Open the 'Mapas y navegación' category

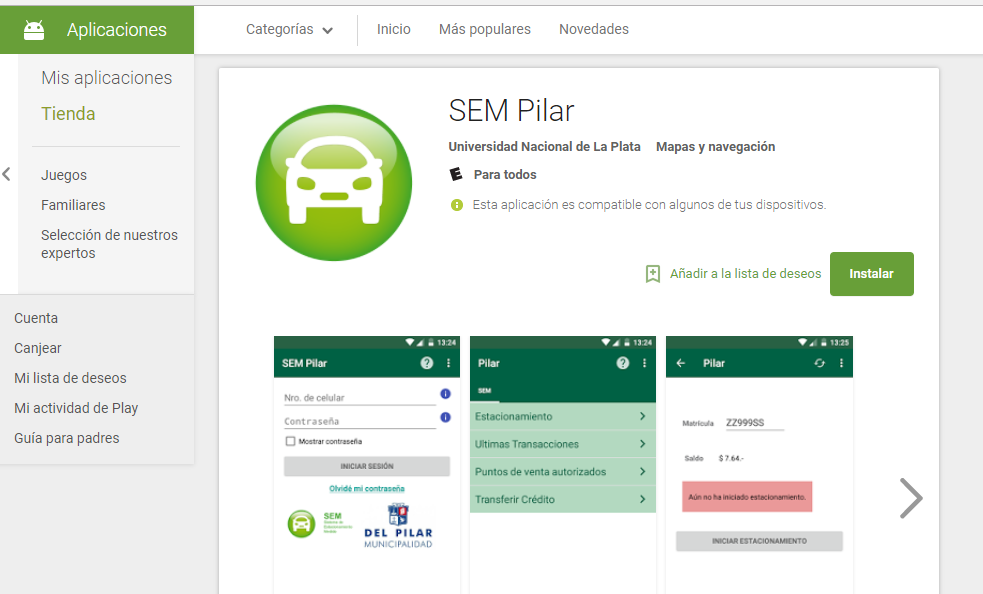tap(715, 147)
